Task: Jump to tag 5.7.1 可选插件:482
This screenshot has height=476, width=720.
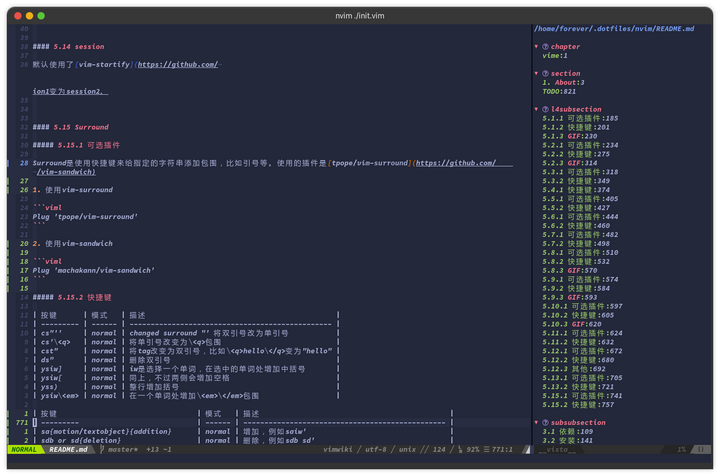Action: click(580, 235)
